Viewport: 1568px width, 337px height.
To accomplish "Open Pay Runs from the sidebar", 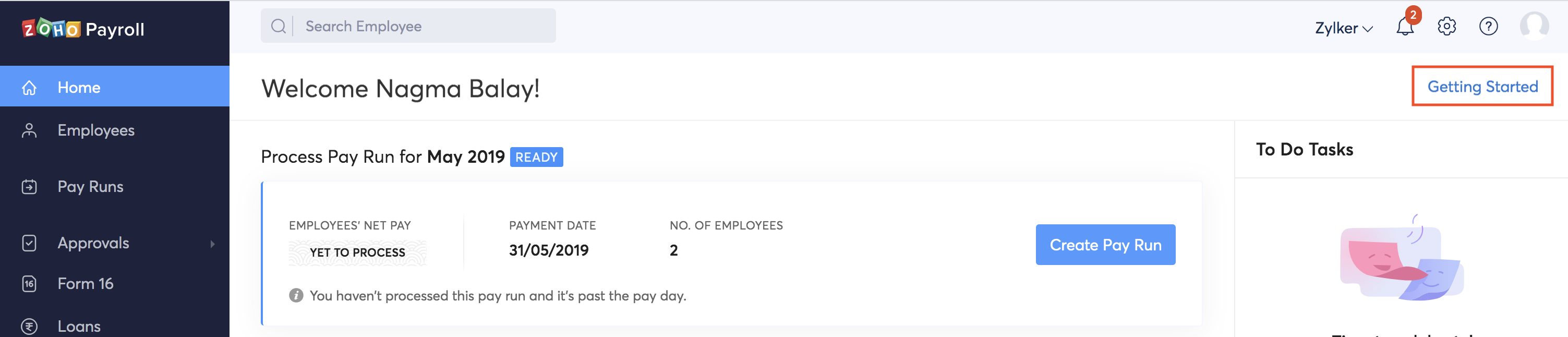I will pos(90,187).
